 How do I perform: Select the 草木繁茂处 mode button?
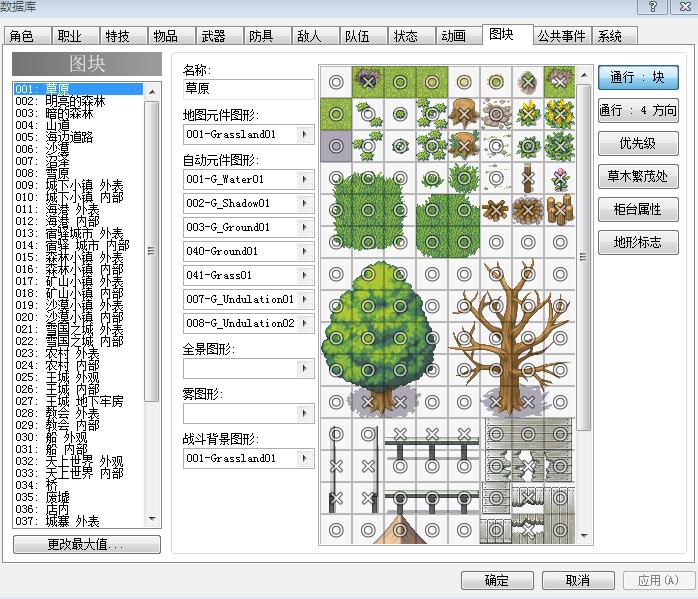pos(638,176)
